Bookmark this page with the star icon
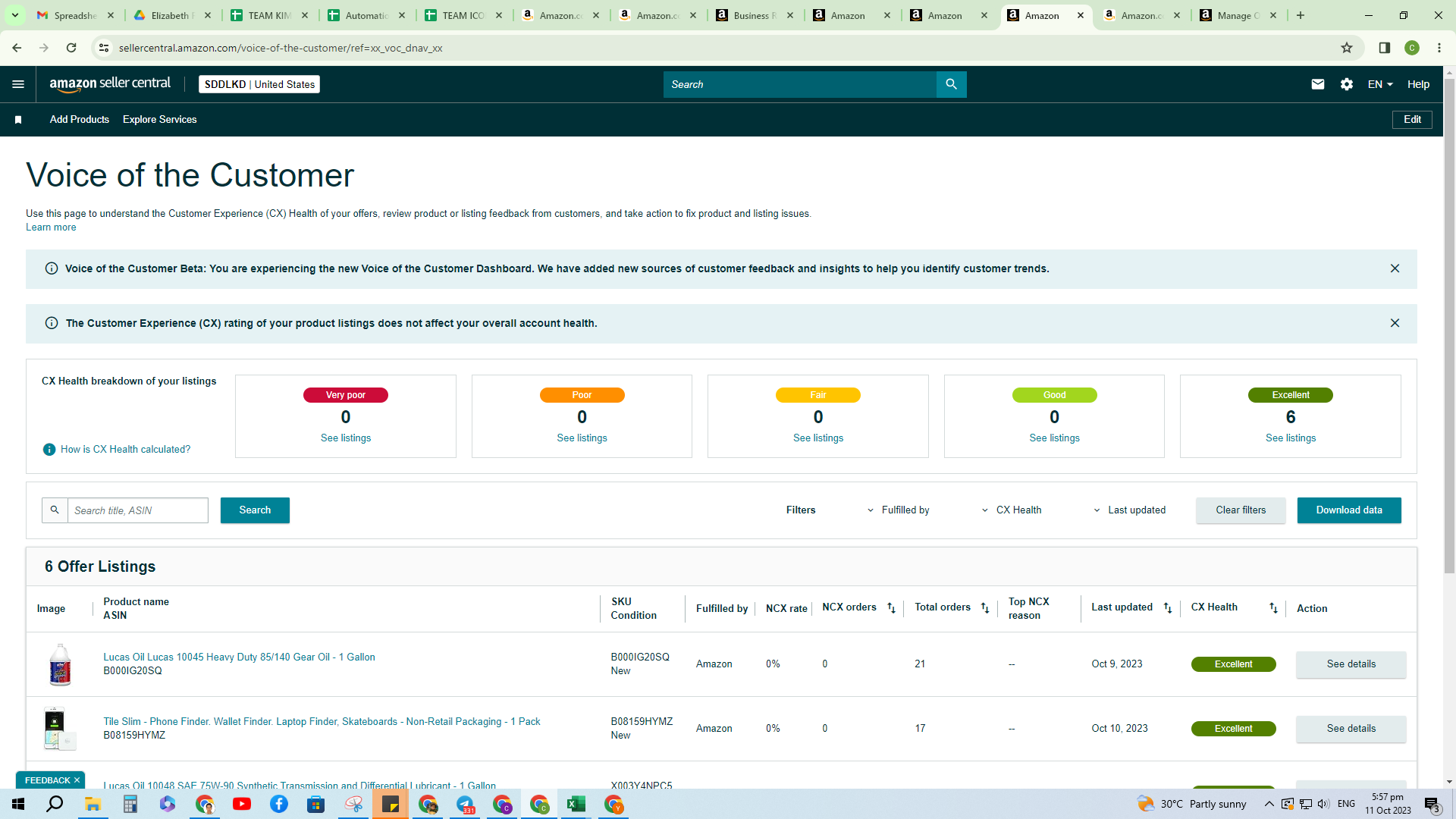1456x819 pixels. coord(1347,48)
